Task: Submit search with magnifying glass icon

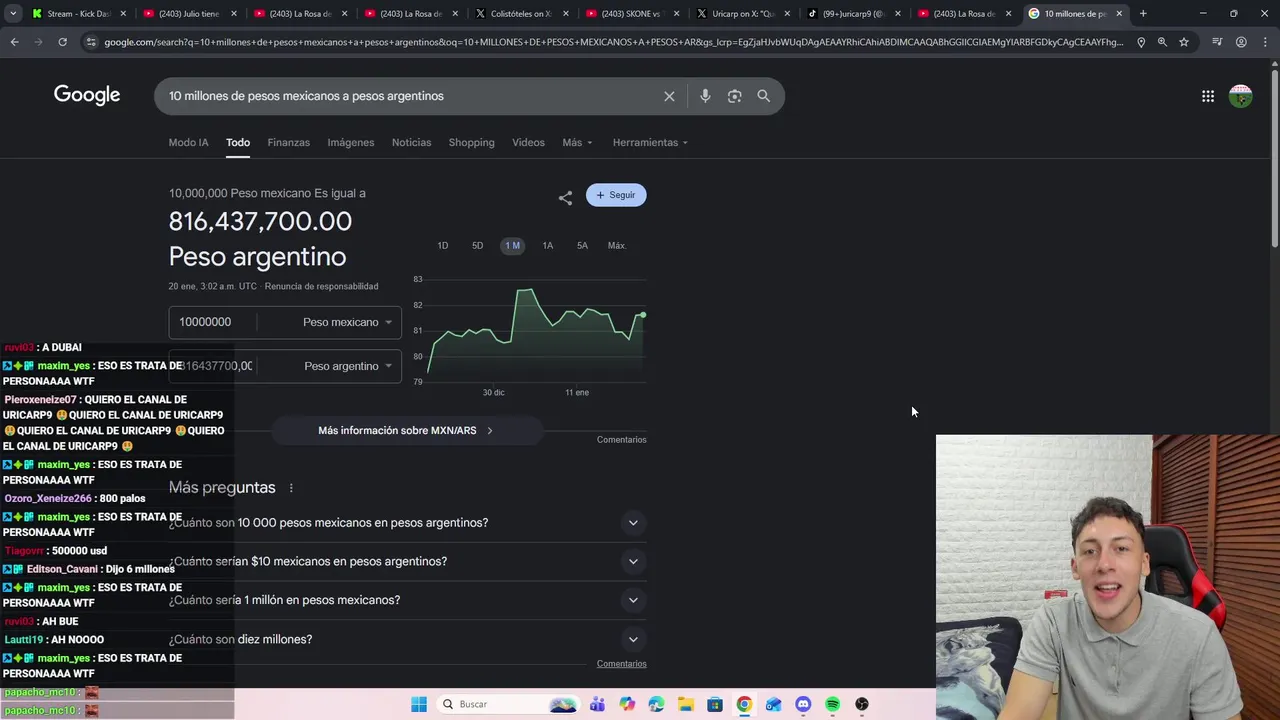Action: click(x=764, y=96)
